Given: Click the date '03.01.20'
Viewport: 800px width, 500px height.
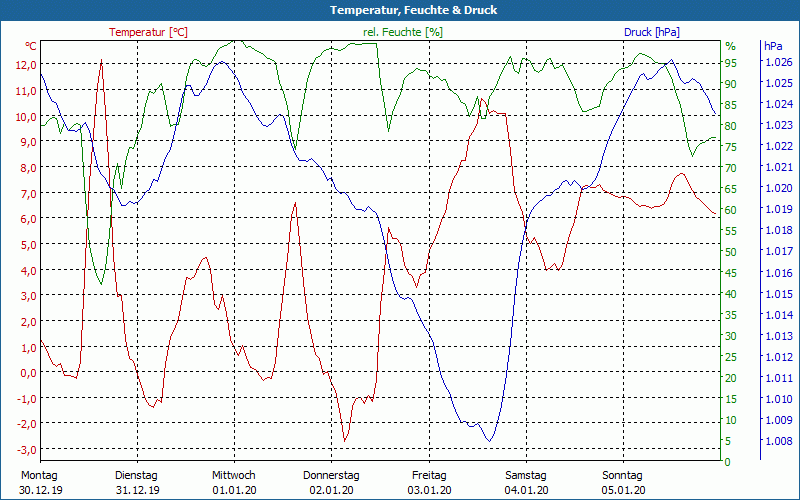Looking at the screenshot, I should point(430,490).
